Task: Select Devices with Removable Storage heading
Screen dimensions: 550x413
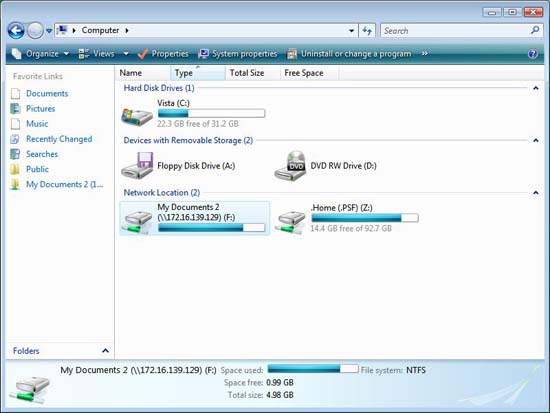Action: 188,140
